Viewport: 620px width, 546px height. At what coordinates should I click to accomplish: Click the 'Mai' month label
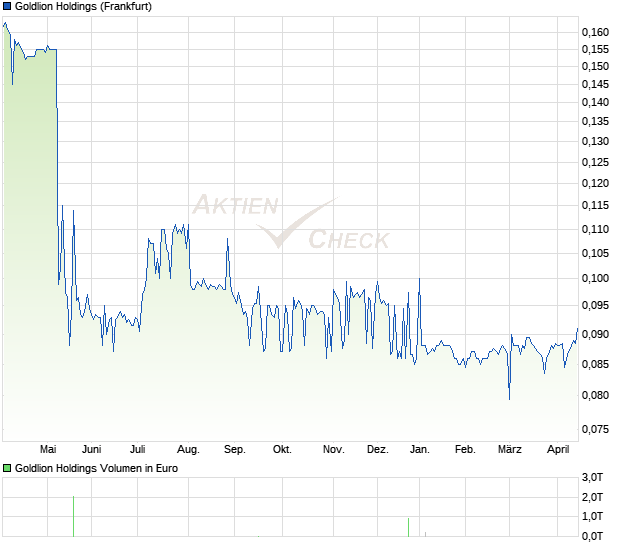[x=48, y=450]
